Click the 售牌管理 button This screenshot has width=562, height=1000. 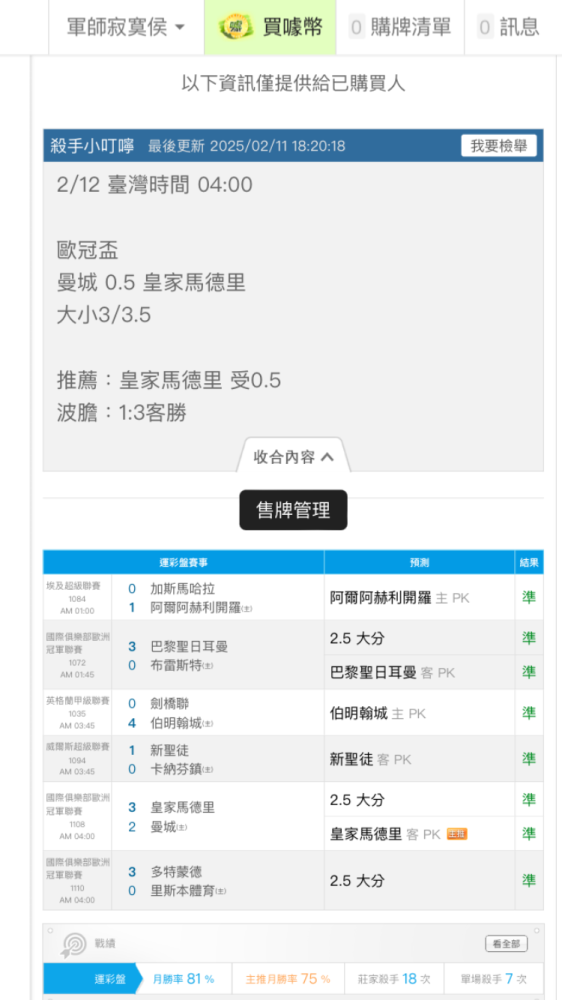point(293,510)
